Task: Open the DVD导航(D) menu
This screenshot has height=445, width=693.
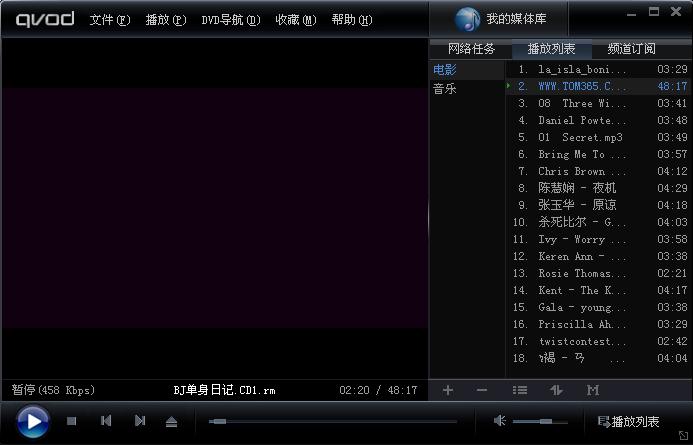Action: point(230,20)
